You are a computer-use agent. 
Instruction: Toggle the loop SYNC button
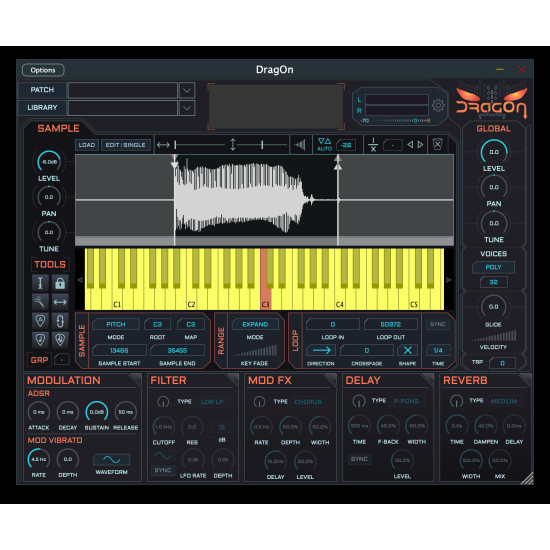coord(437,324)
